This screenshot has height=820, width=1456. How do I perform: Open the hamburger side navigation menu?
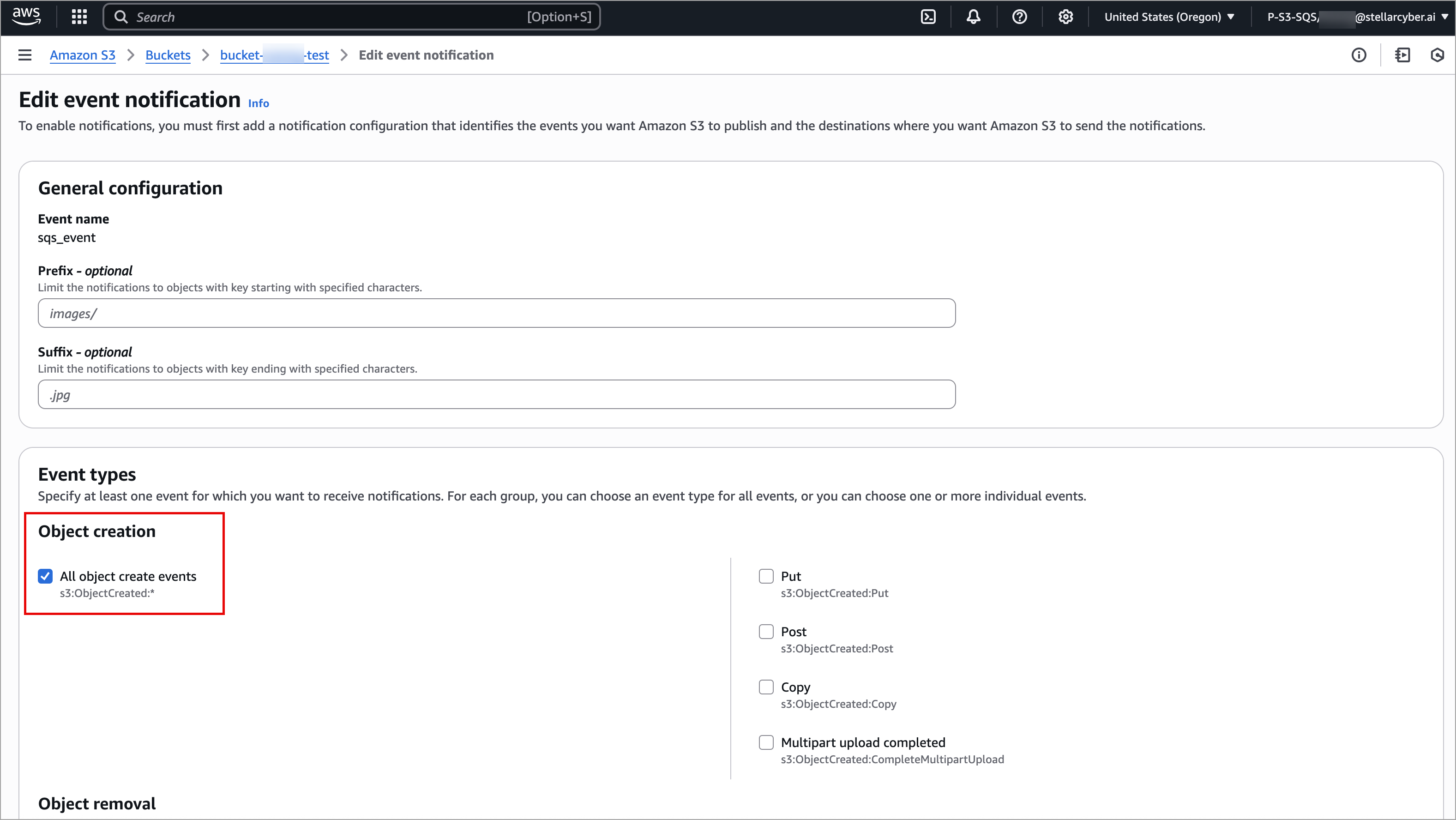tap(25, 55)
